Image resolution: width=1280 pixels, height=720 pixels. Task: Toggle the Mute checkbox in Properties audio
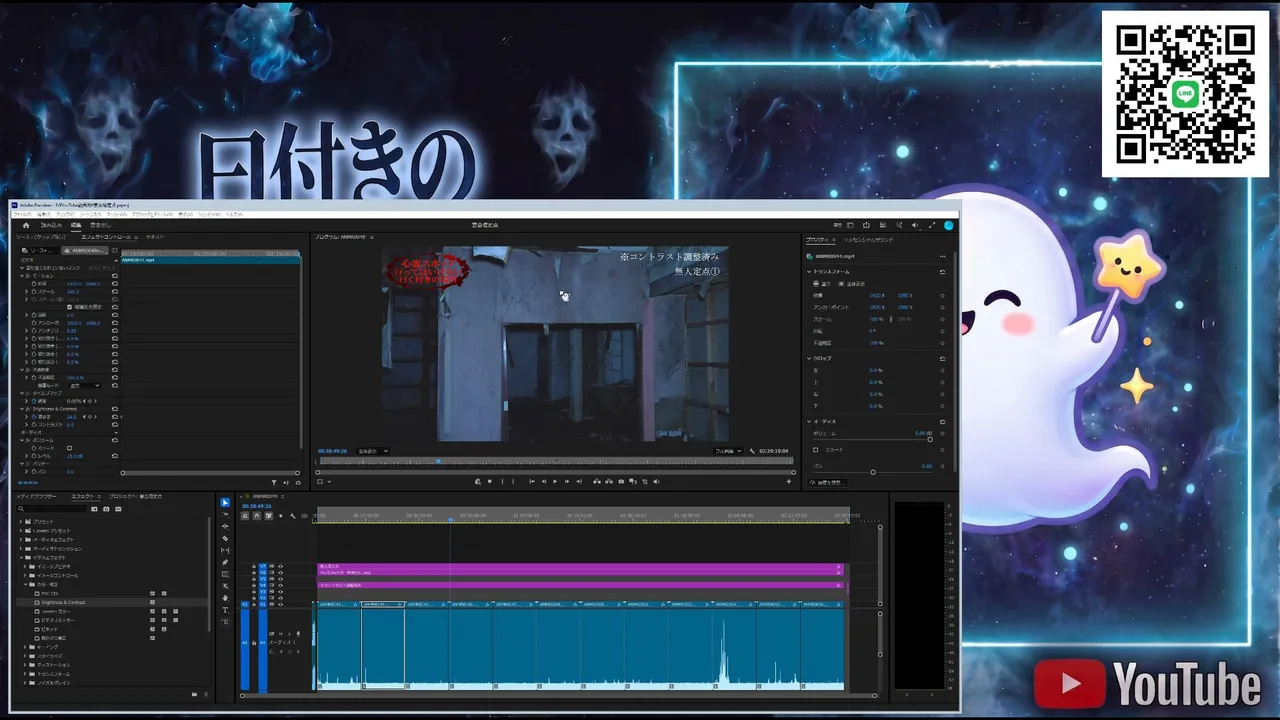pyautogui.click(x=816, y=450)
